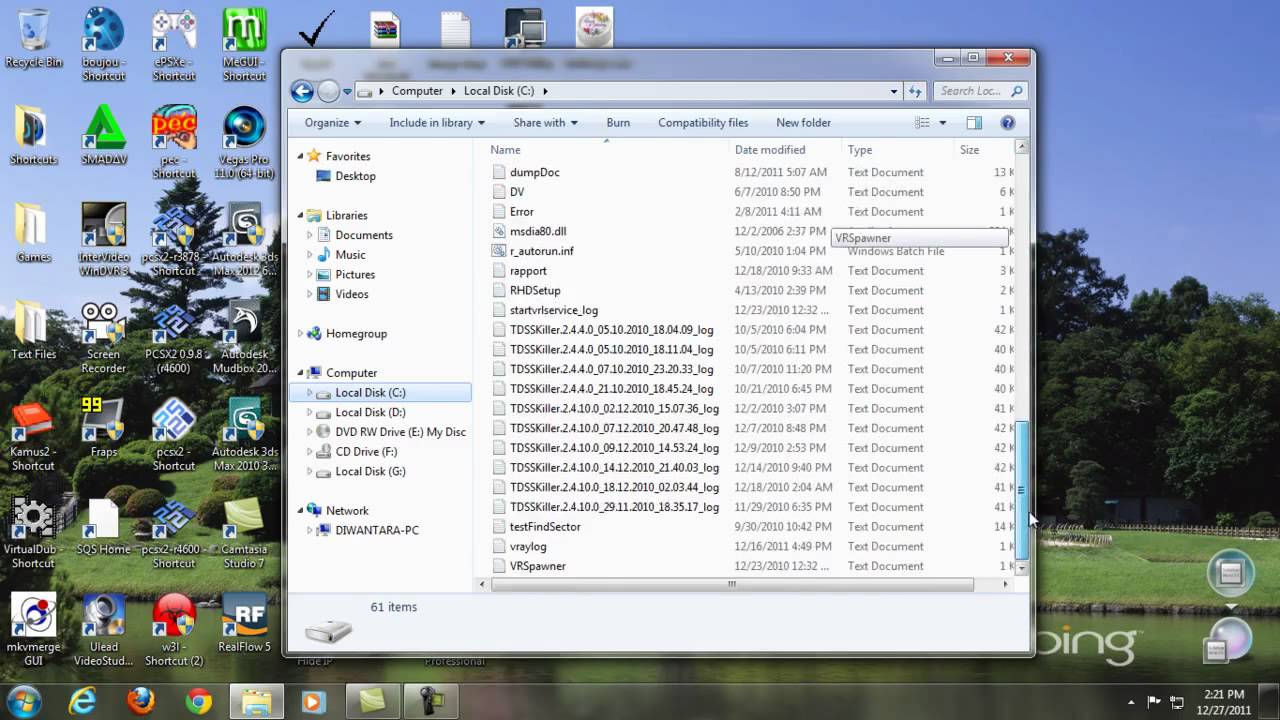Click the Search Local Disk input field
Screen dimensions: 1280x720
[x=979, y=91]
